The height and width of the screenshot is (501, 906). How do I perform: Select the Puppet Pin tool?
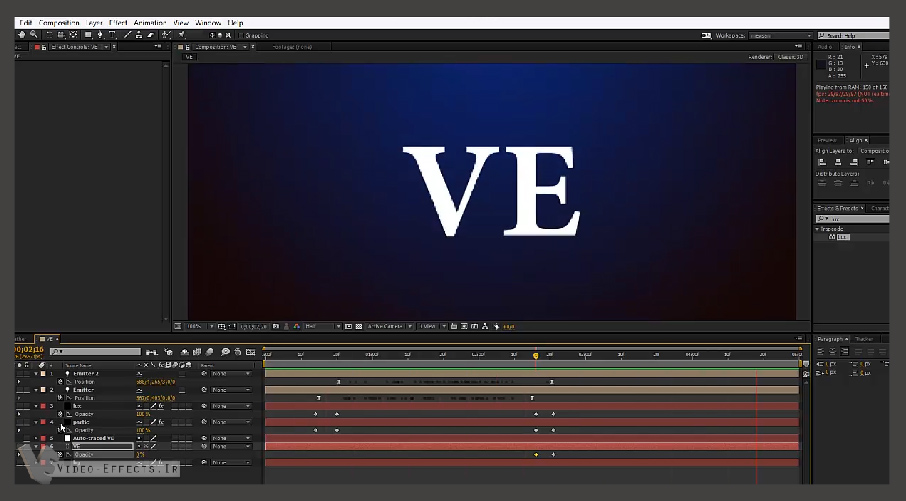click(x=181, y=35)
